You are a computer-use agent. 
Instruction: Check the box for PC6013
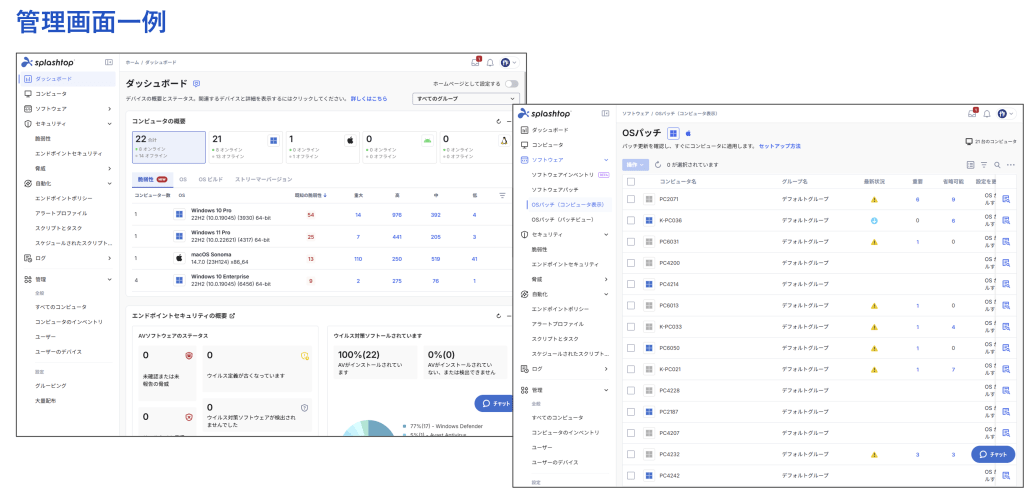(631, 306)
